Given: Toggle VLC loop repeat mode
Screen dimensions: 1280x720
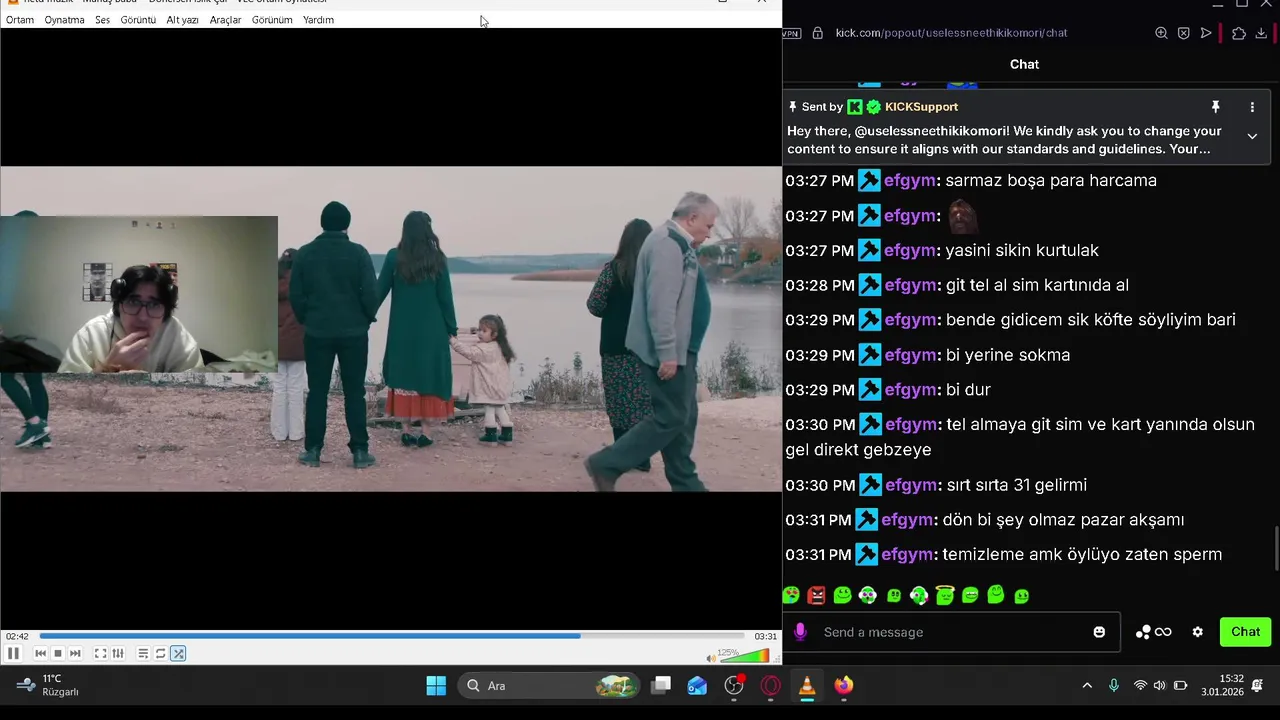Looking at the screenshot, I should [x=160, y=654].
